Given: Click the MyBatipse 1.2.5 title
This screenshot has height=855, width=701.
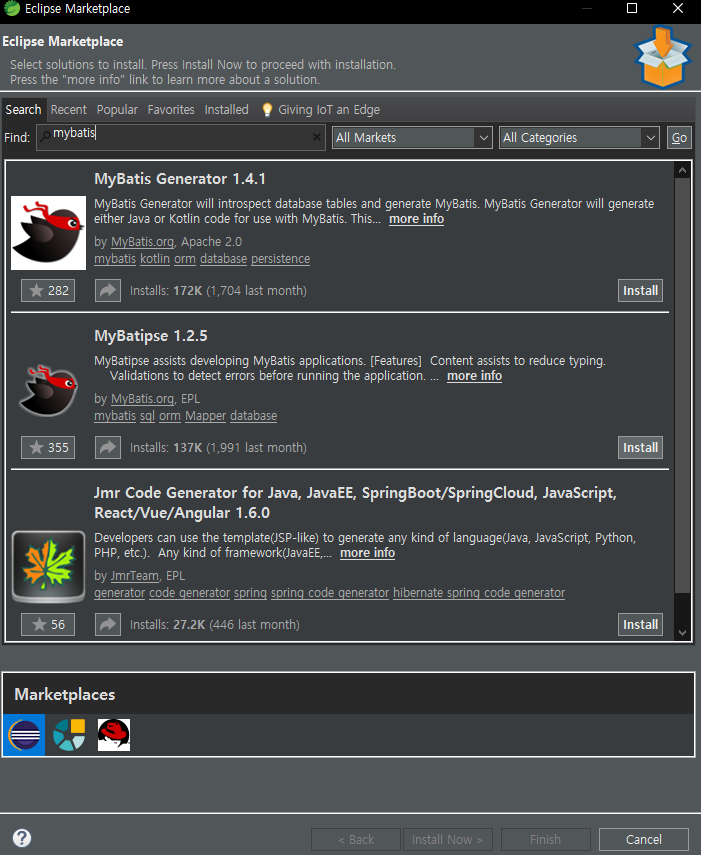Looking at the screenshot, I should pos(151,336).
